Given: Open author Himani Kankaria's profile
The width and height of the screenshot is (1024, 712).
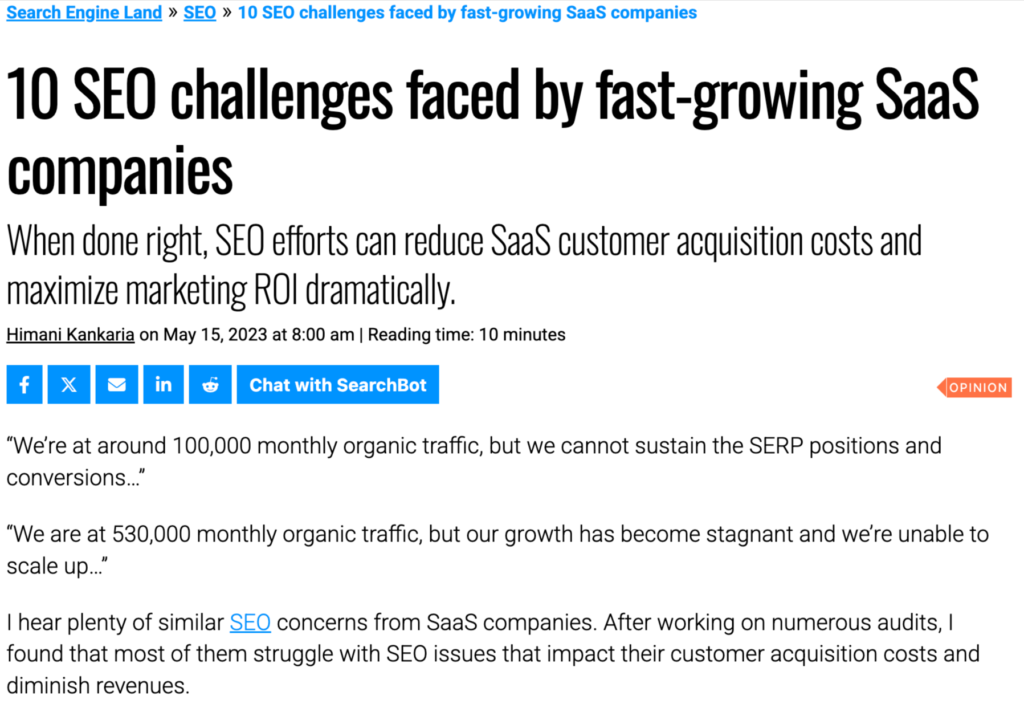Looking at the screenshot, I should tap(70, 334).
